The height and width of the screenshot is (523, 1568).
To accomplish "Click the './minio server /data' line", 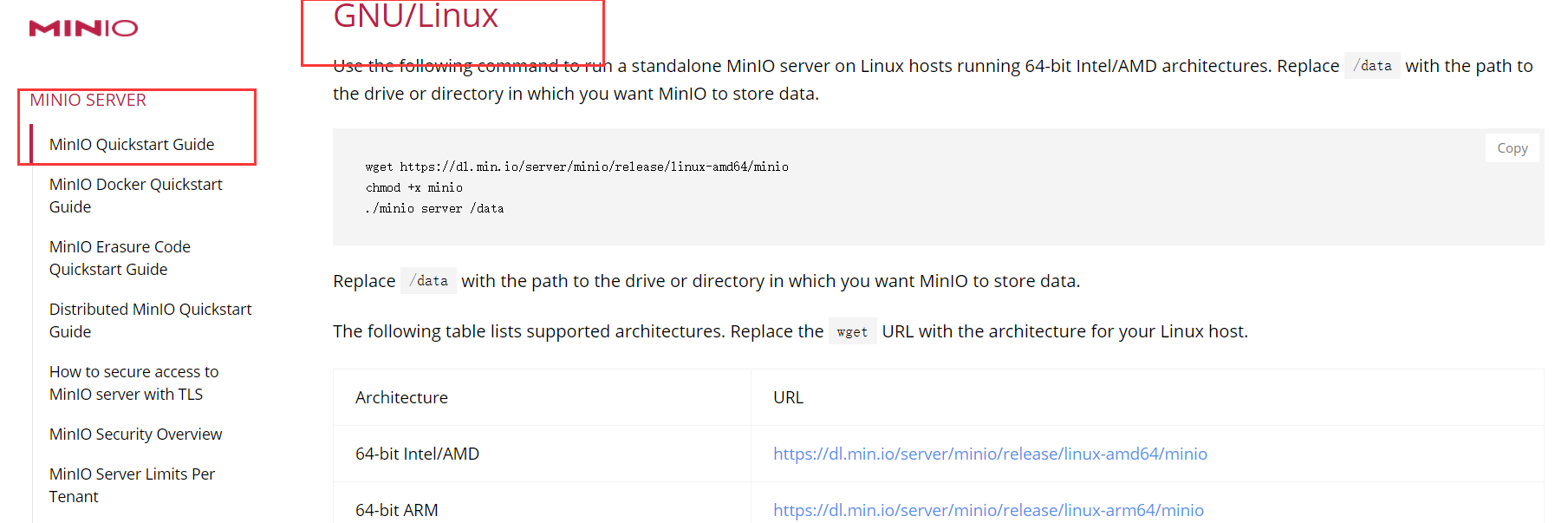I will tap(434, 208).
